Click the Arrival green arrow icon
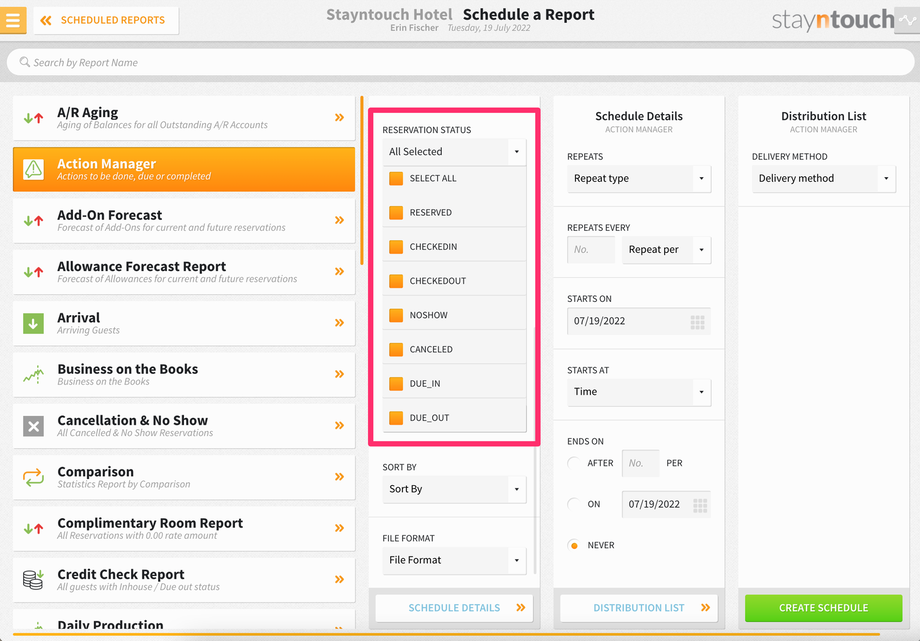Image resolution: width=920 pixels, height=641 pixels. point(33,323)
